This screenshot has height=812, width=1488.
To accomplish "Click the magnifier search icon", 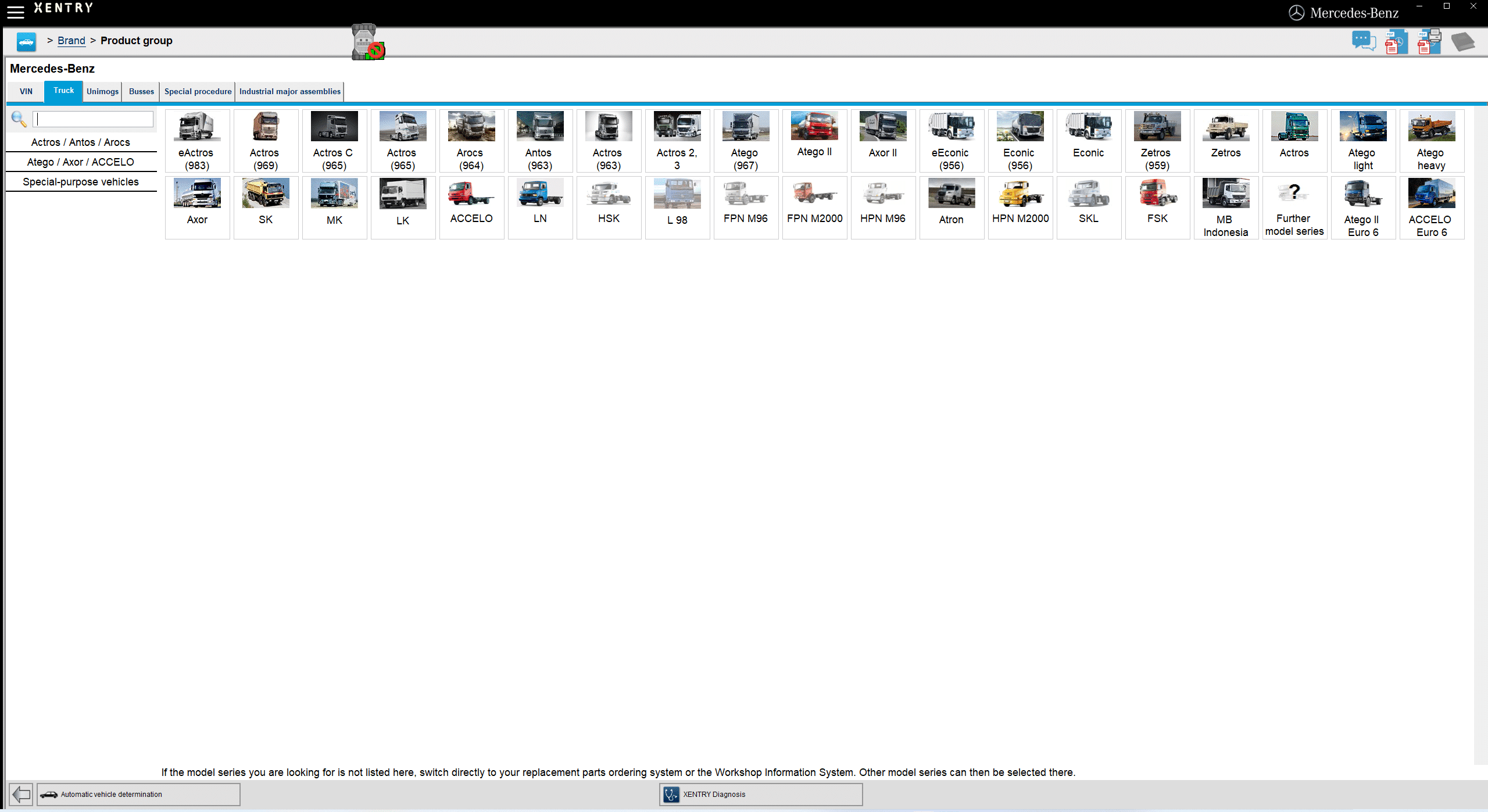I will coord(19,119).
